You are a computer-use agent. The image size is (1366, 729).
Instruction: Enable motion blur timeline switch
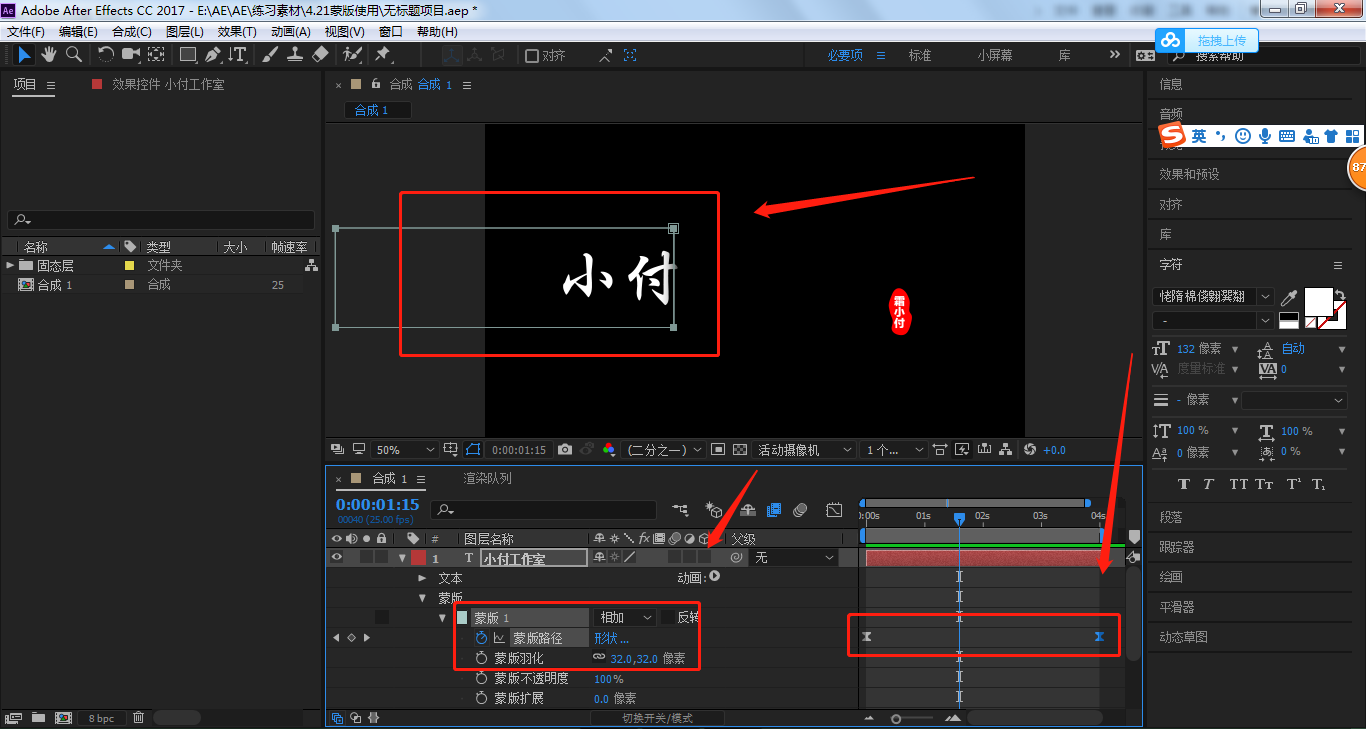[x=800, y=510]
